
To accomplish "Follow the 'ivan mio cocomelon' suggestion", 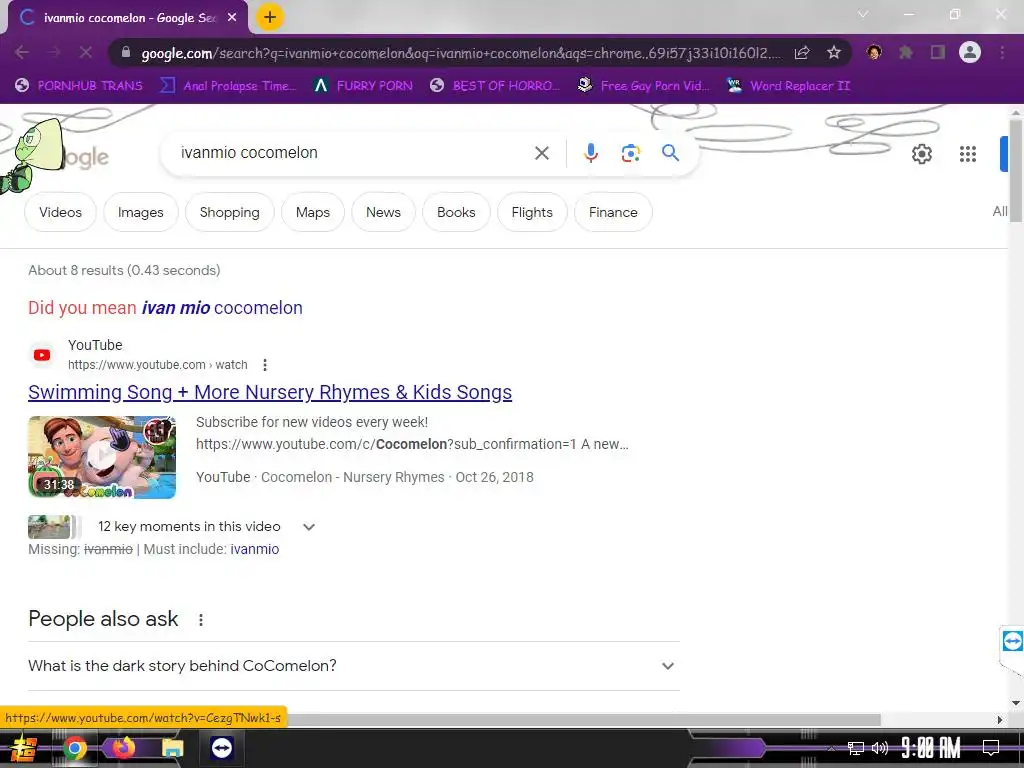I will (222, 308).
